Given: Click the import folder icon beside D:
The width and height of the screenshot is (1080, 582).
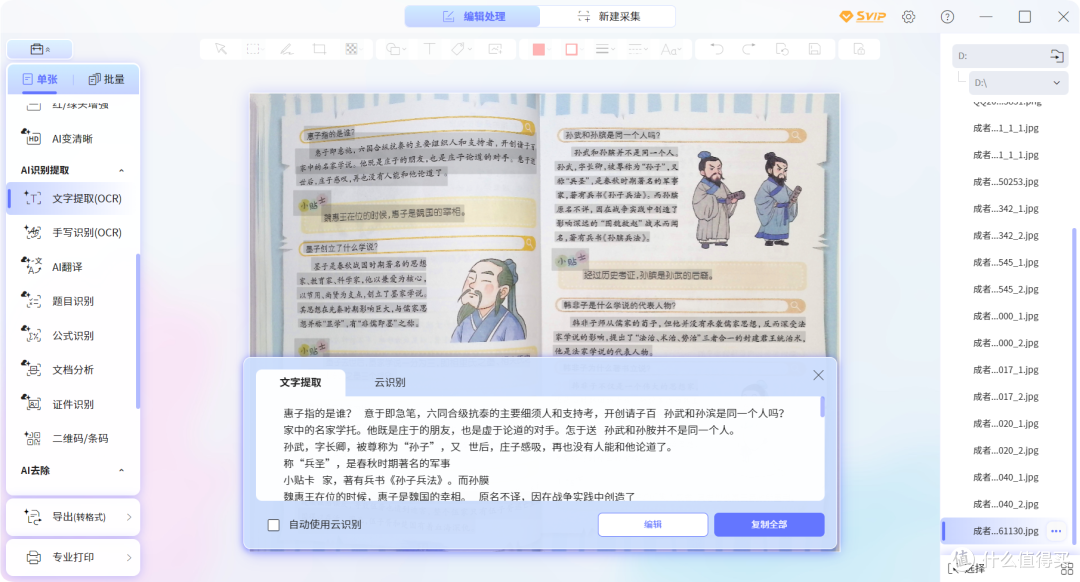Looking at the screenshot, I should pyautogui.click(x=1057, y=56).
